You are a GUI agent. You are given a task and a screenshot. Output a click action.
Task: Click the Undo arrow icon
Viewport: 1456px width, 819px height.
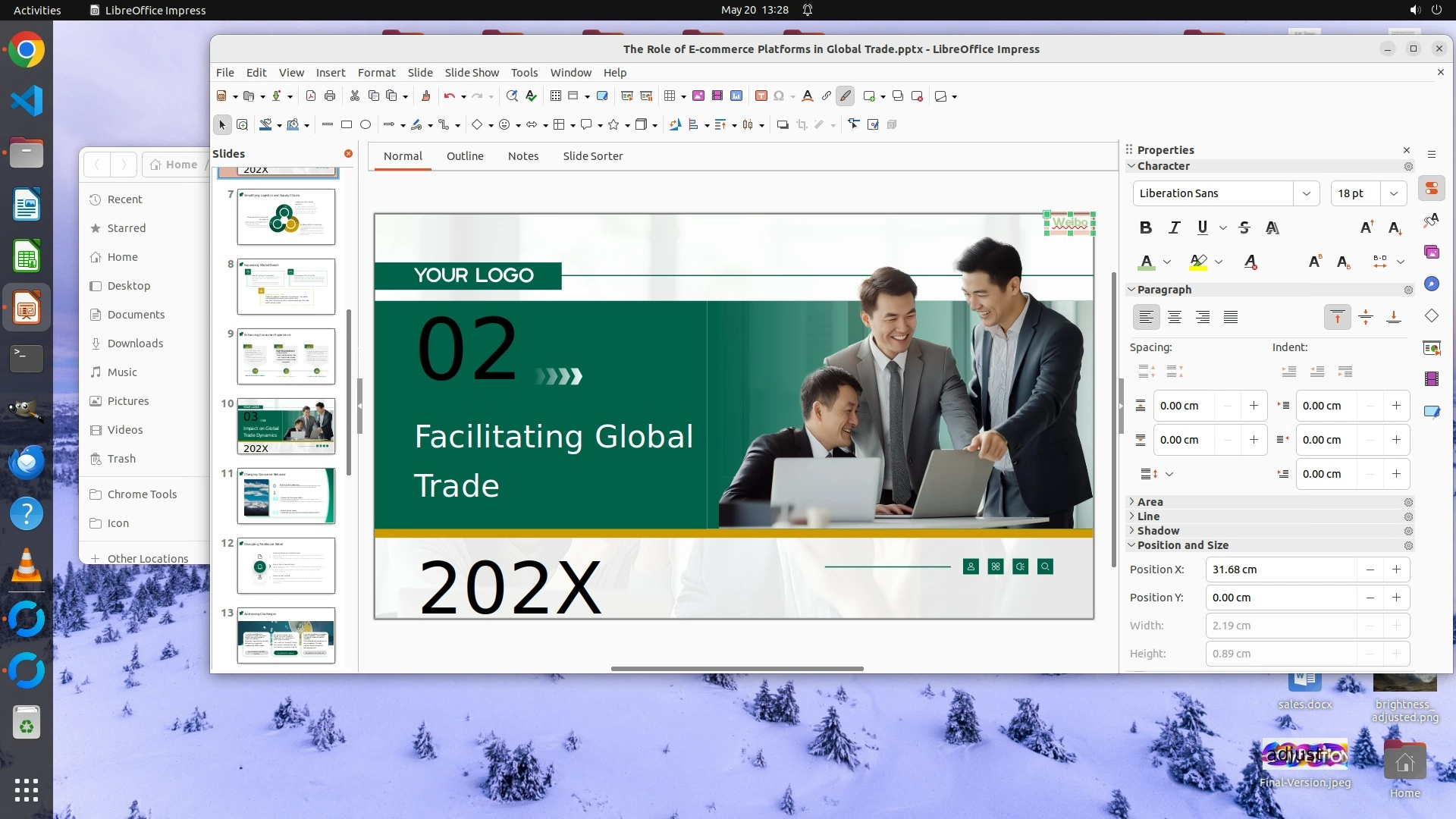tap(449, 96)
